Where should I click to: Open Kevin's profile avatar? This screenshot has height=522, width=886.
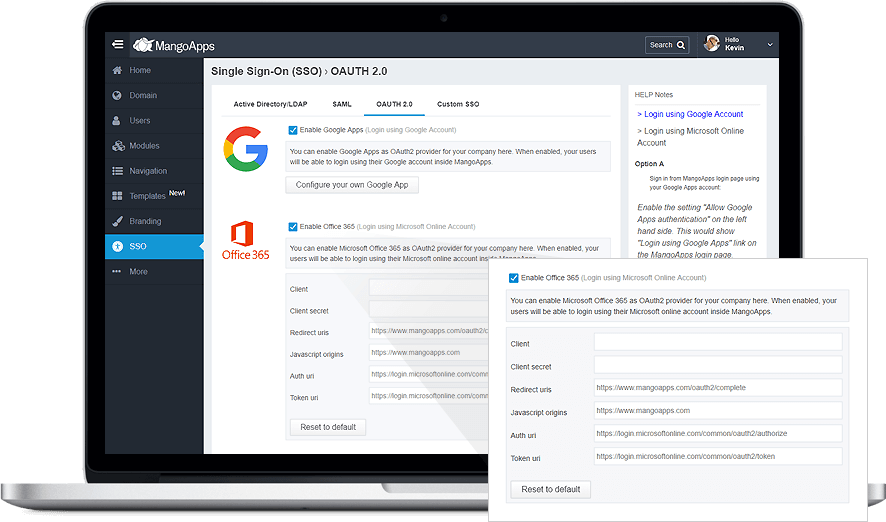(x=712, y=43)
